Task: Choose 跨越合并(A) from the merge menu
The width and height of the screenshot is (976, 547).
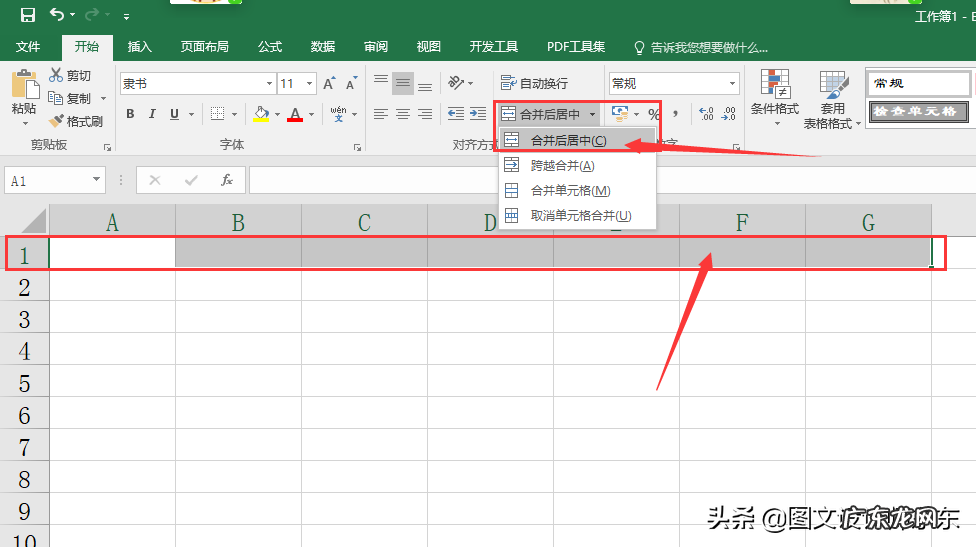Action: click(x=578, y=166)
